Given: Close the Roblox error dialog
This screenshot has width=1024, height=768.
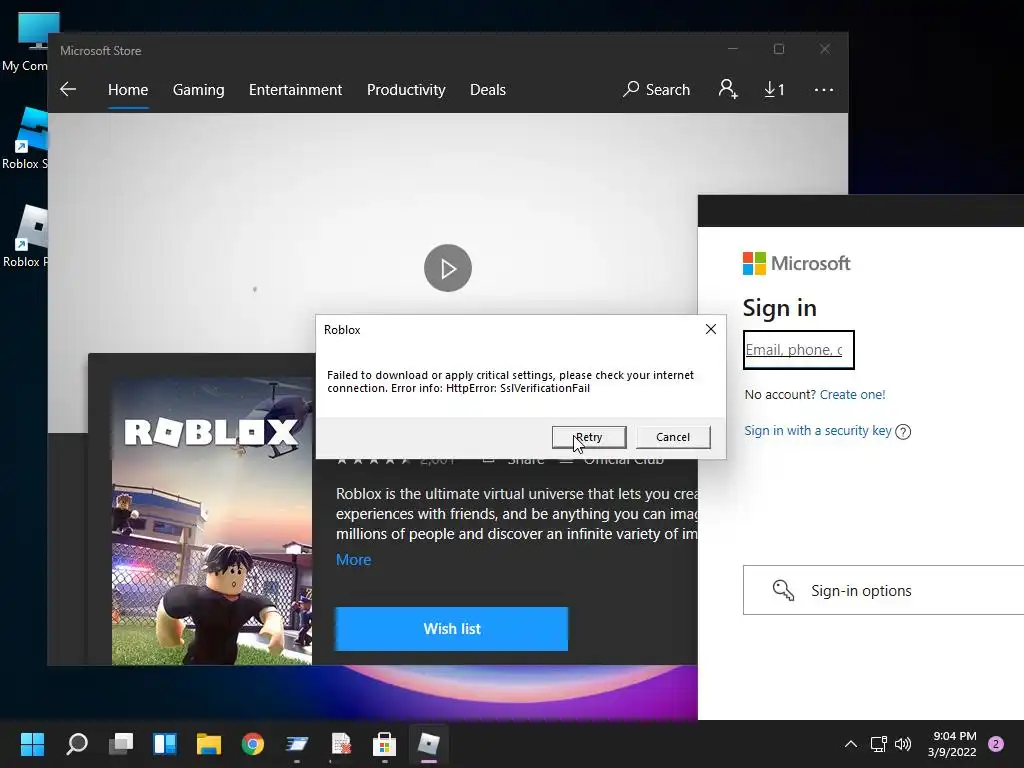Looking at the screenshot, I should 711,329.
